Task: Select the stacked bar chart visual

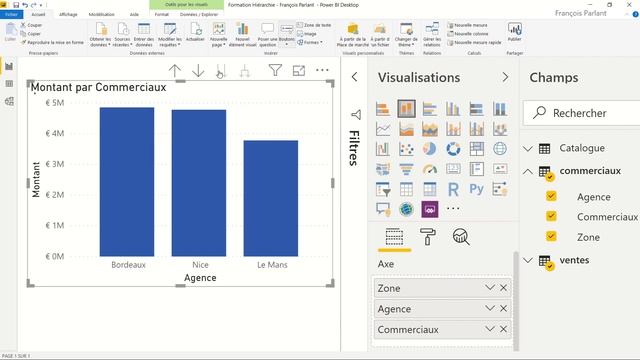Action: pos(383,109)
